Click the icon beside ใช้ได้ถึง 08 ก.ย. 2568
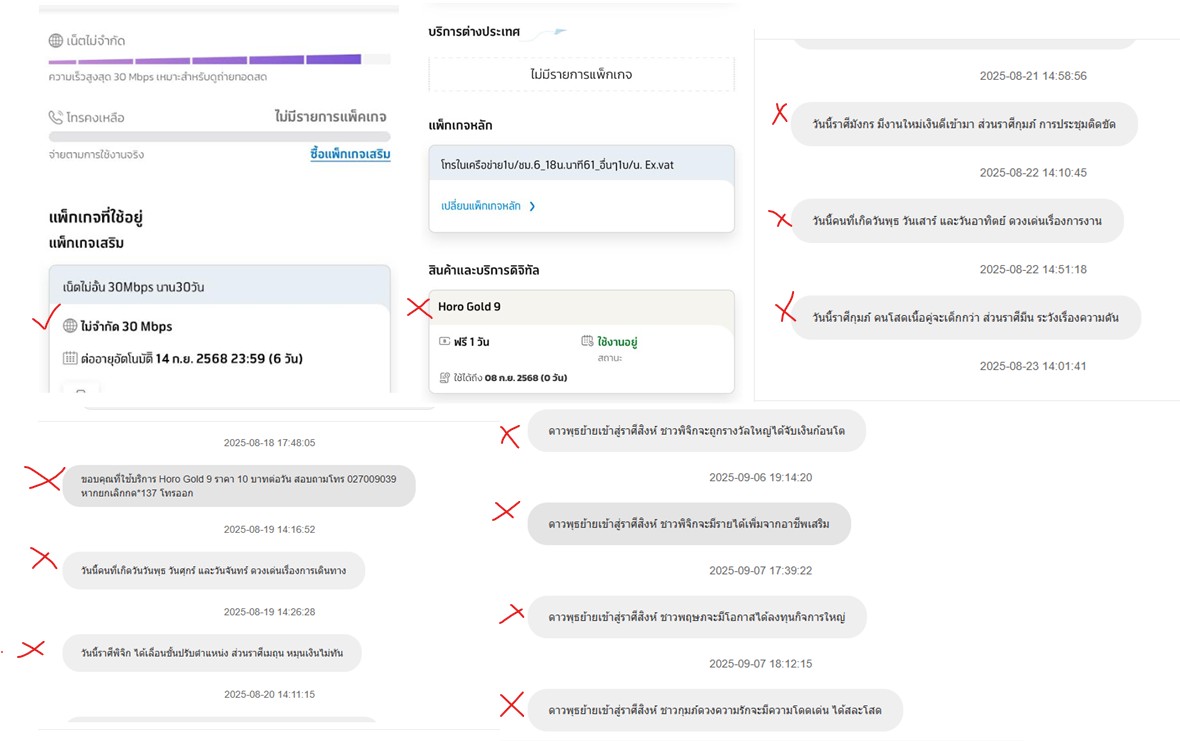Image resolution: width=1180 pixels, height=741 pixels. (x=445, y=378)
